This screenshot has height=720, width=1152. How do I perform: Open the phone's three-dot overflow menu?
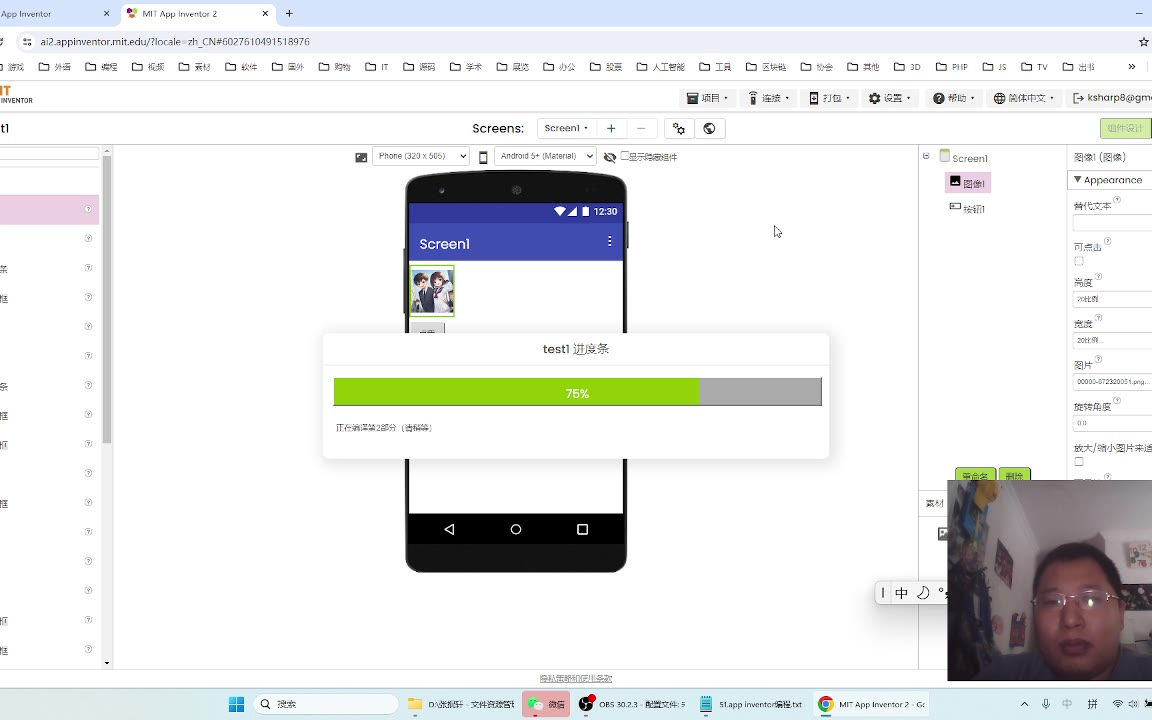610,242
